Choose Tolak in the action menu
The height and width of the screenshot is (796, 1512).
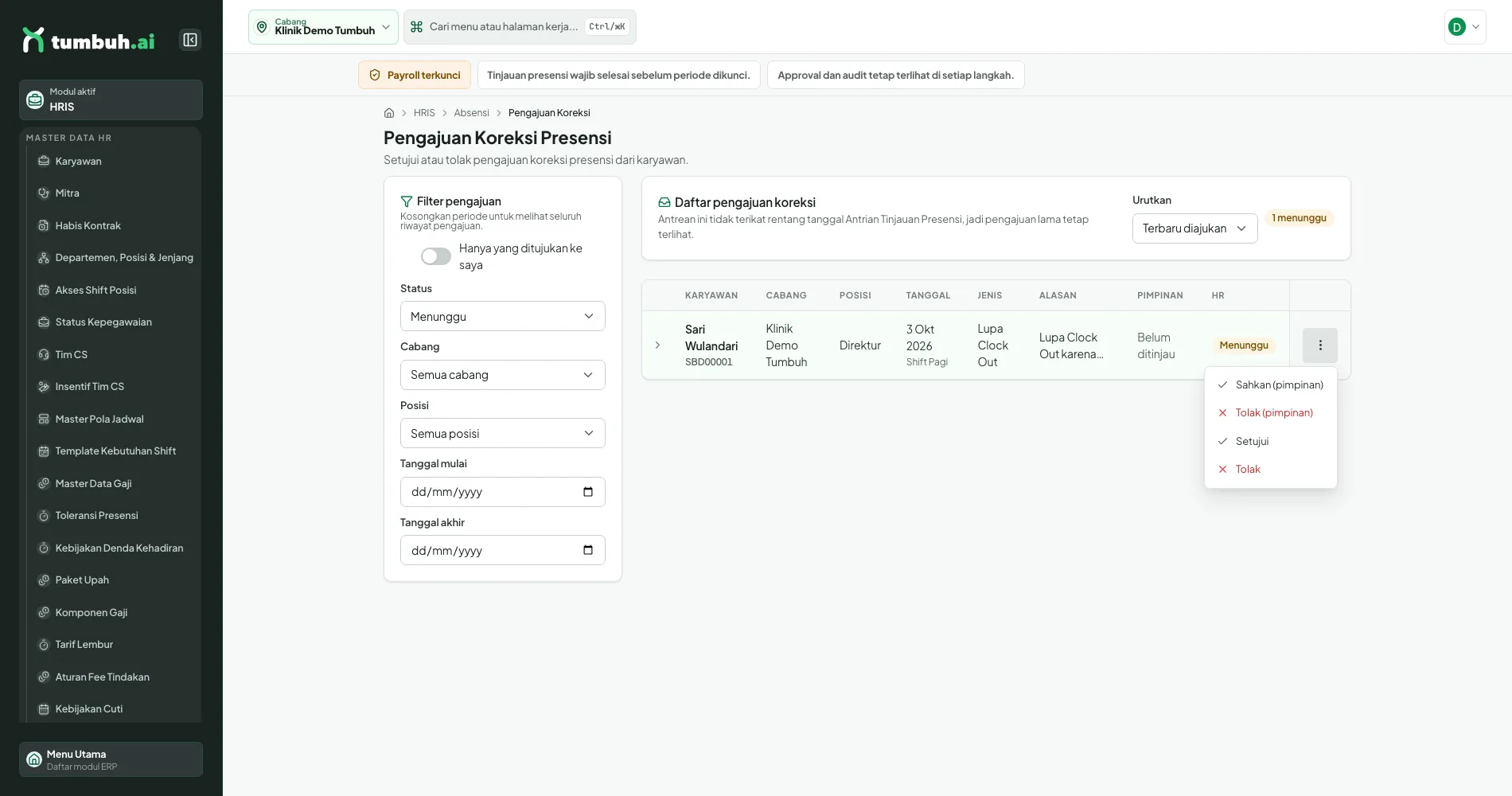1271,469
